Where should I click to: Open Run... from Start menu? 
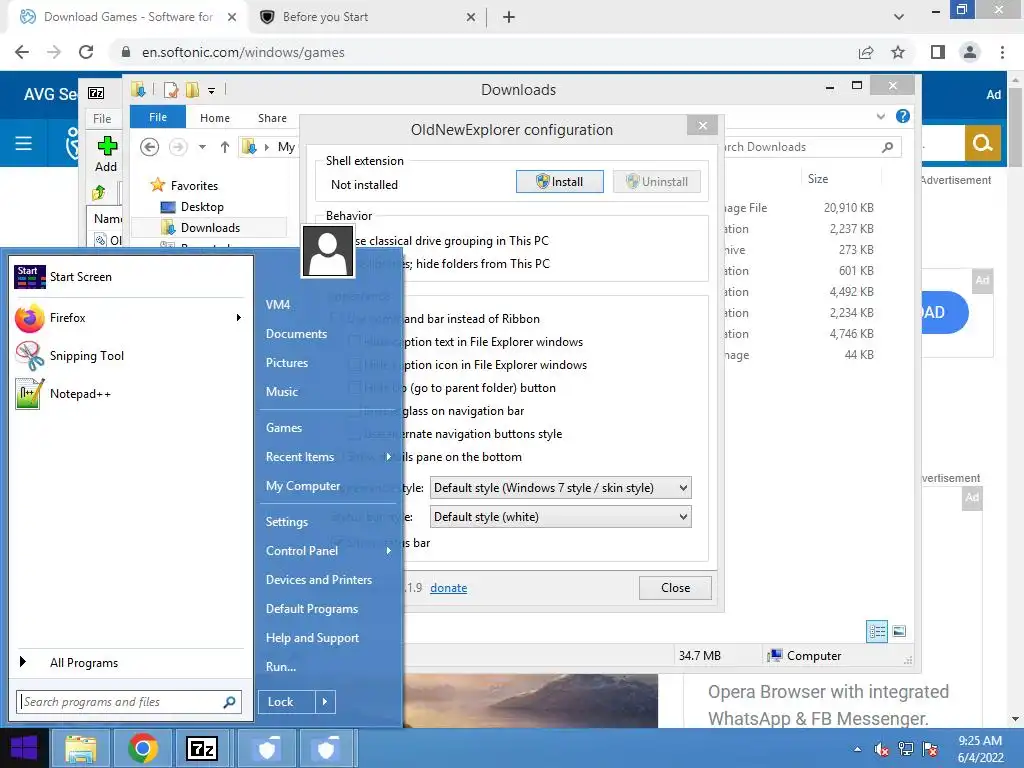[281, 667]
